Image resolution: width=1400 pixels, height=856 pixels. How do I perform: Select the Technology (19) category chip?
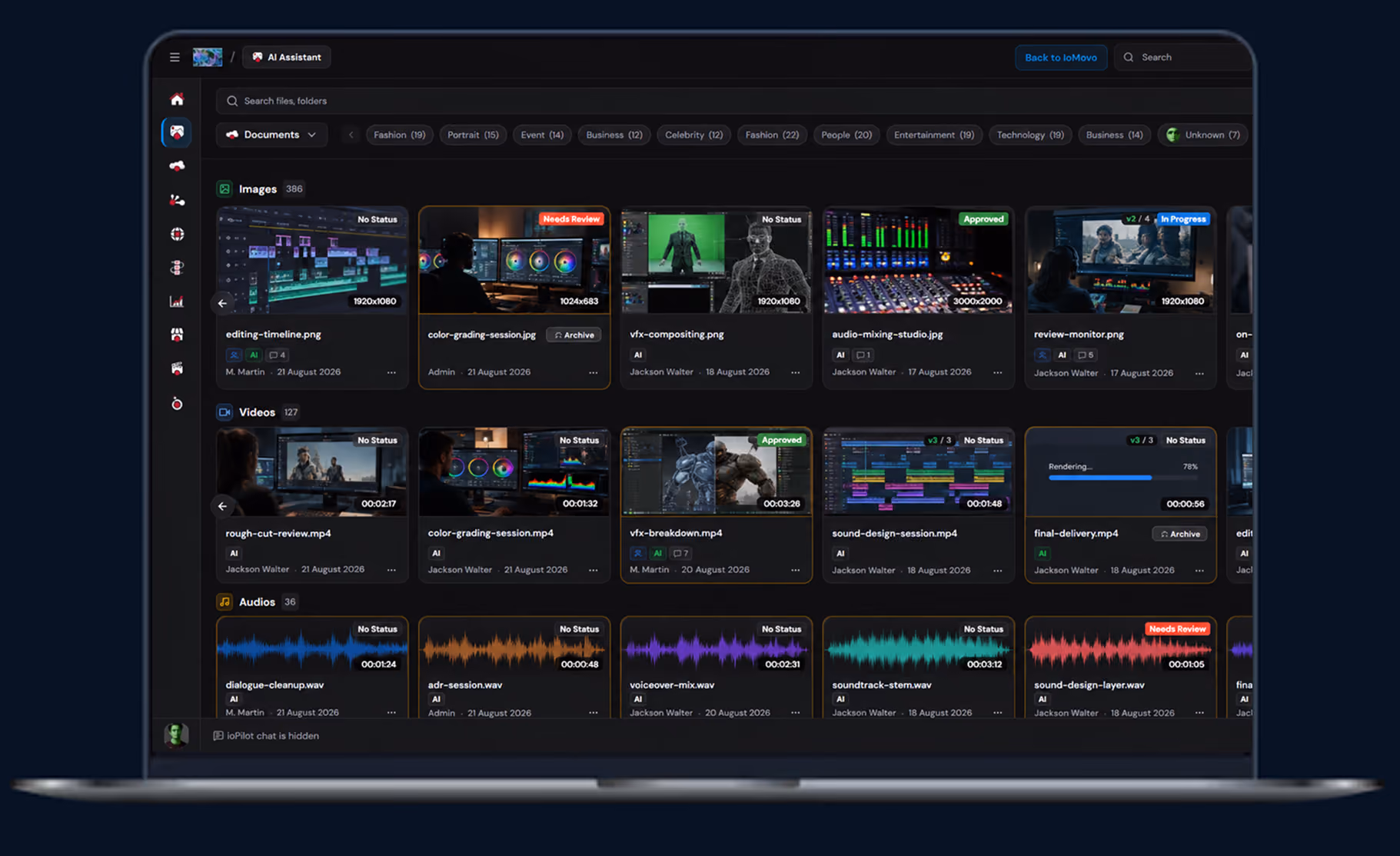[x=1030, y=135]
